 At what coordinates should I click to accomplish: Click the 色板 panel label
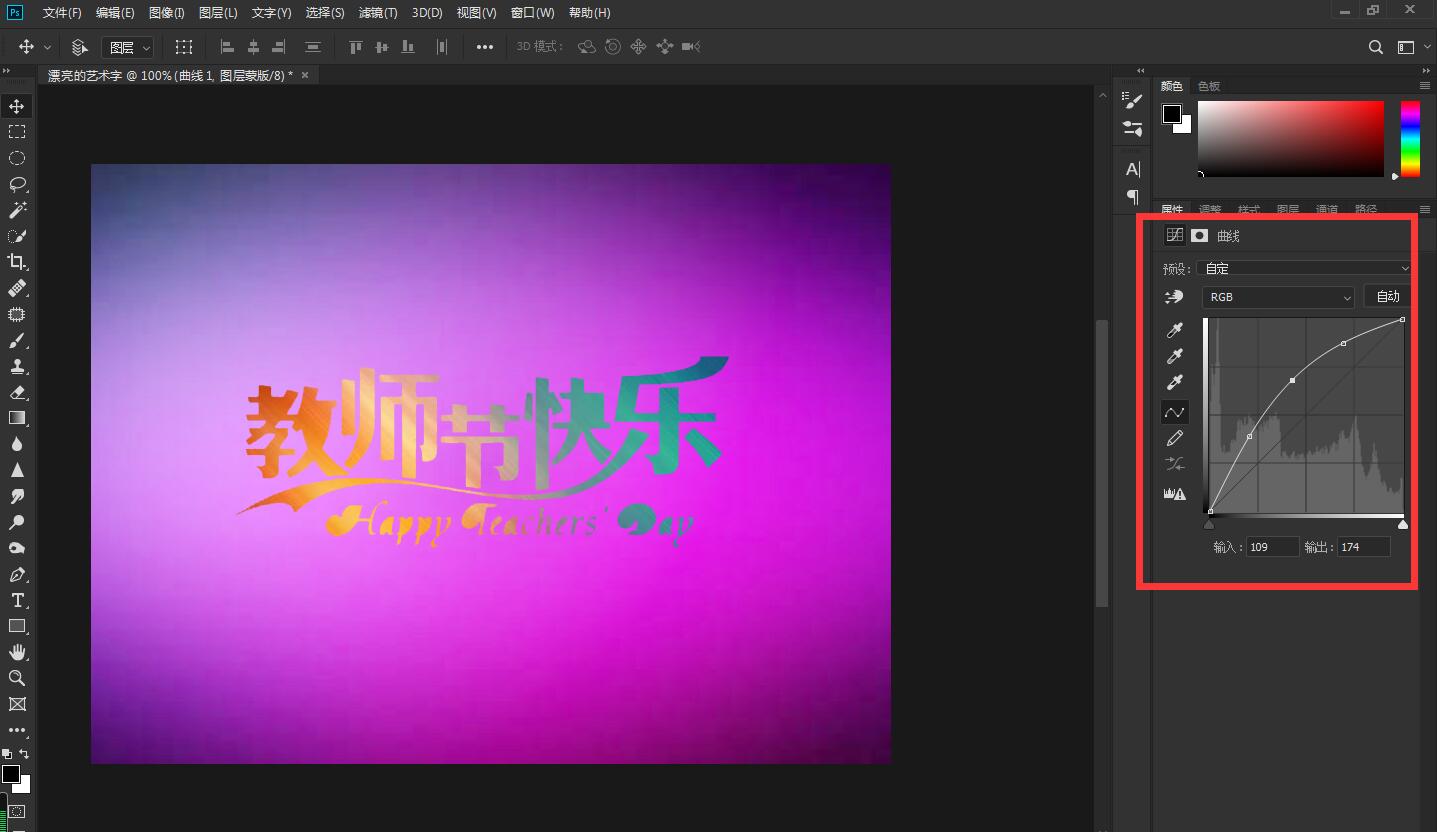(1206, 85)
